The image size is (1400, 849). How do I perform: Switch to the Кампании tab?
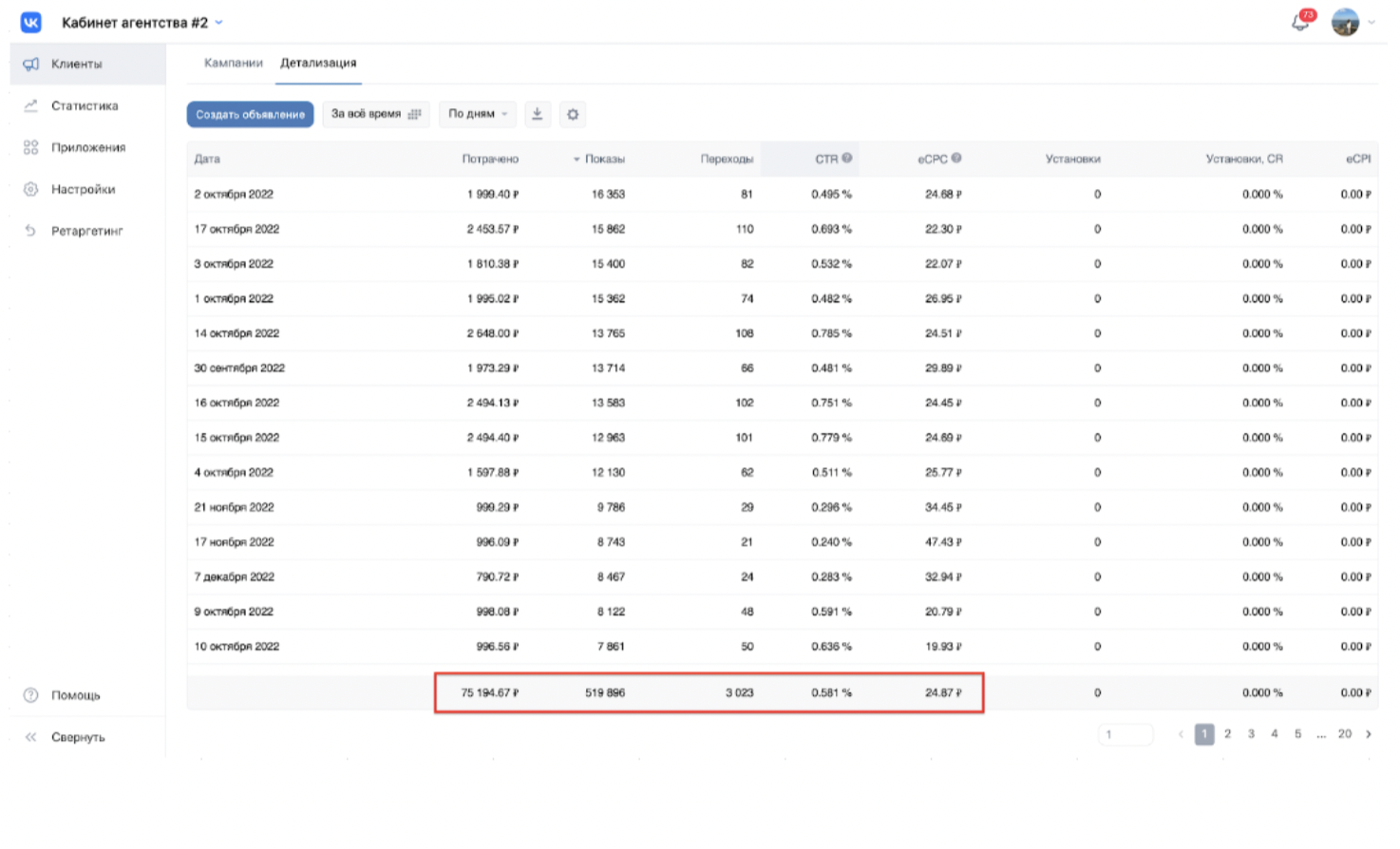pos(233,63)
